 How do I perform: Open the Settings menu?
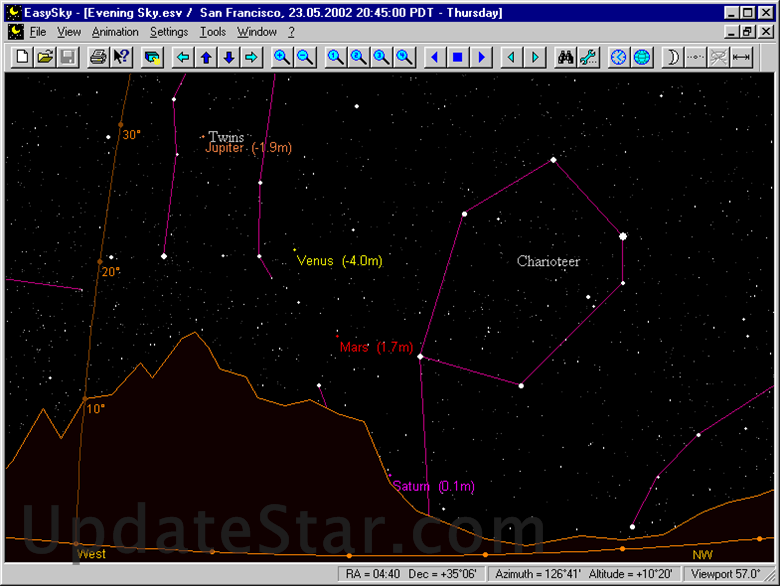[x=169, y=32]
